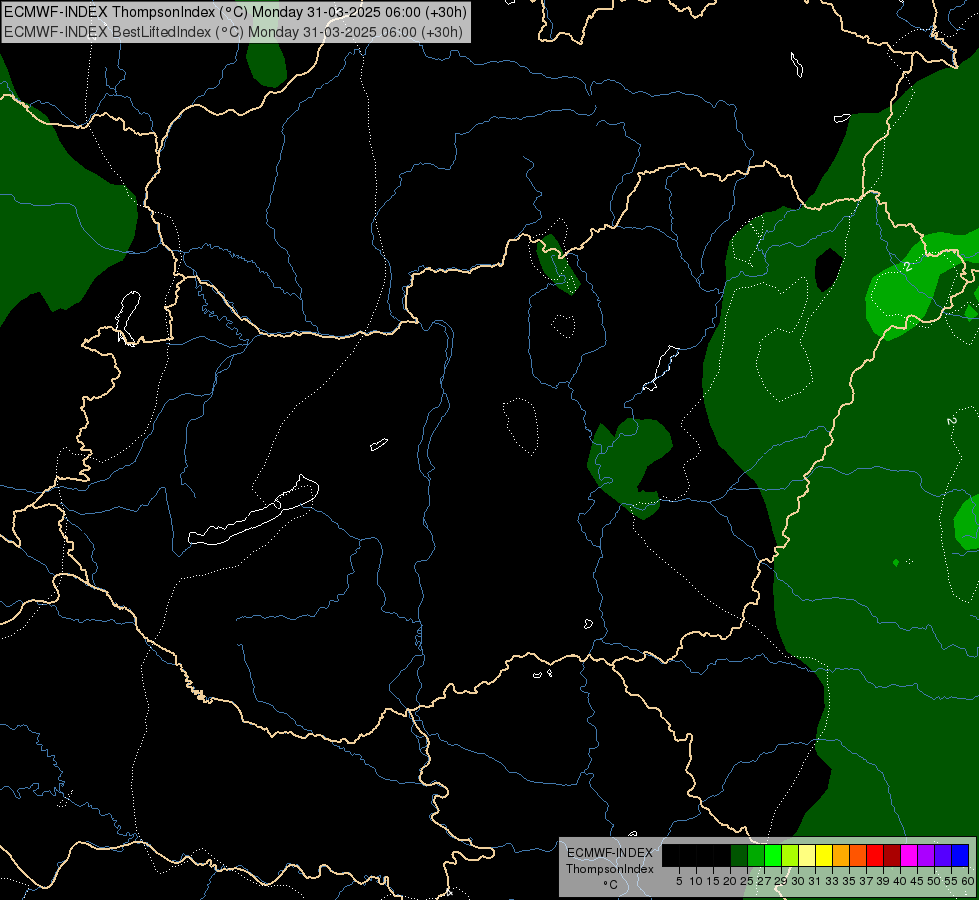Viewport: 979px width, 900px height.
Task: Click the legend tick label 30
Action: tap(797, 881)
